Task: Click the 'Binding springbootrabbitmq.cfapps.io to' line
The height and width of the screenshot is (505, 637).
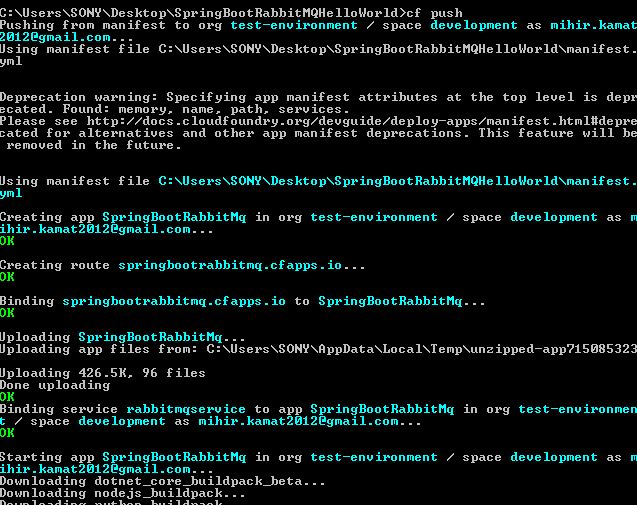Action: pos(243,301)
